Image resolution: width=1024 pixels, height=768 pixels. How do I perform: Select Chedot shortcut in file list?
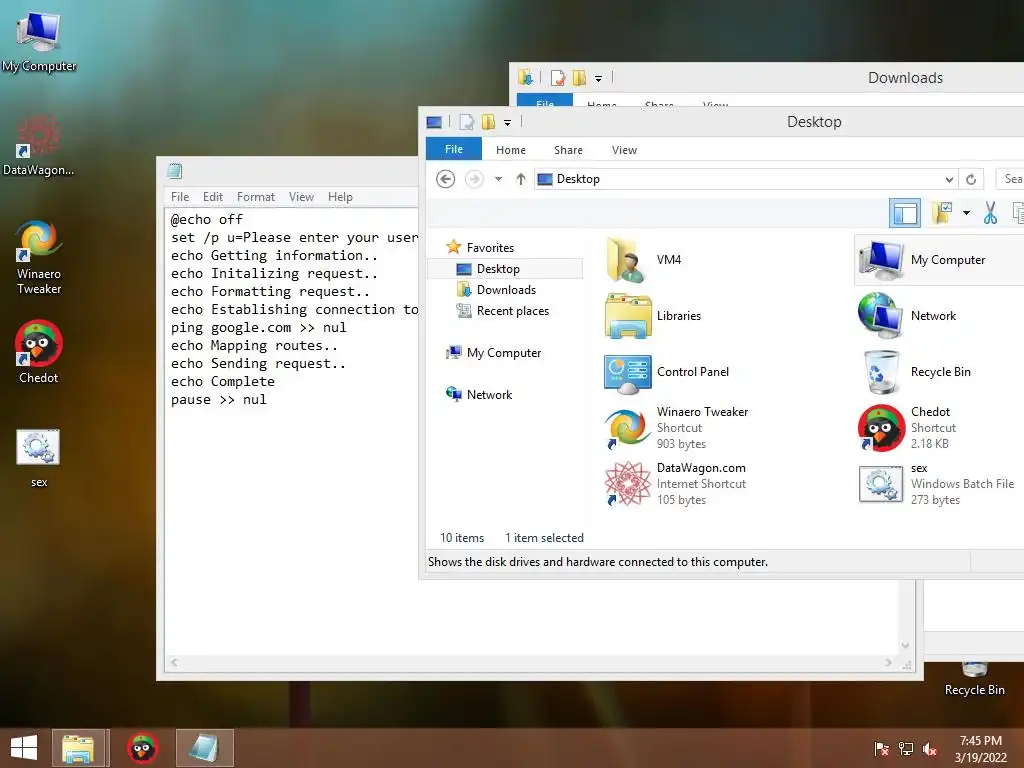[908, 428]
